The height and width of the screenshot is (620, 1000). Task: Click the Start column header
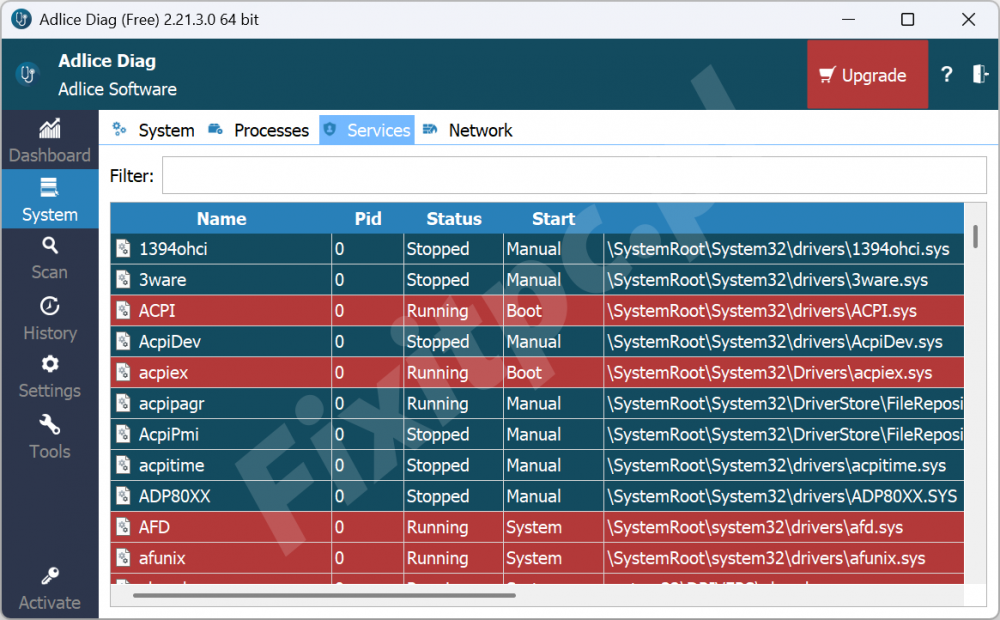click(x=553, y=219)
